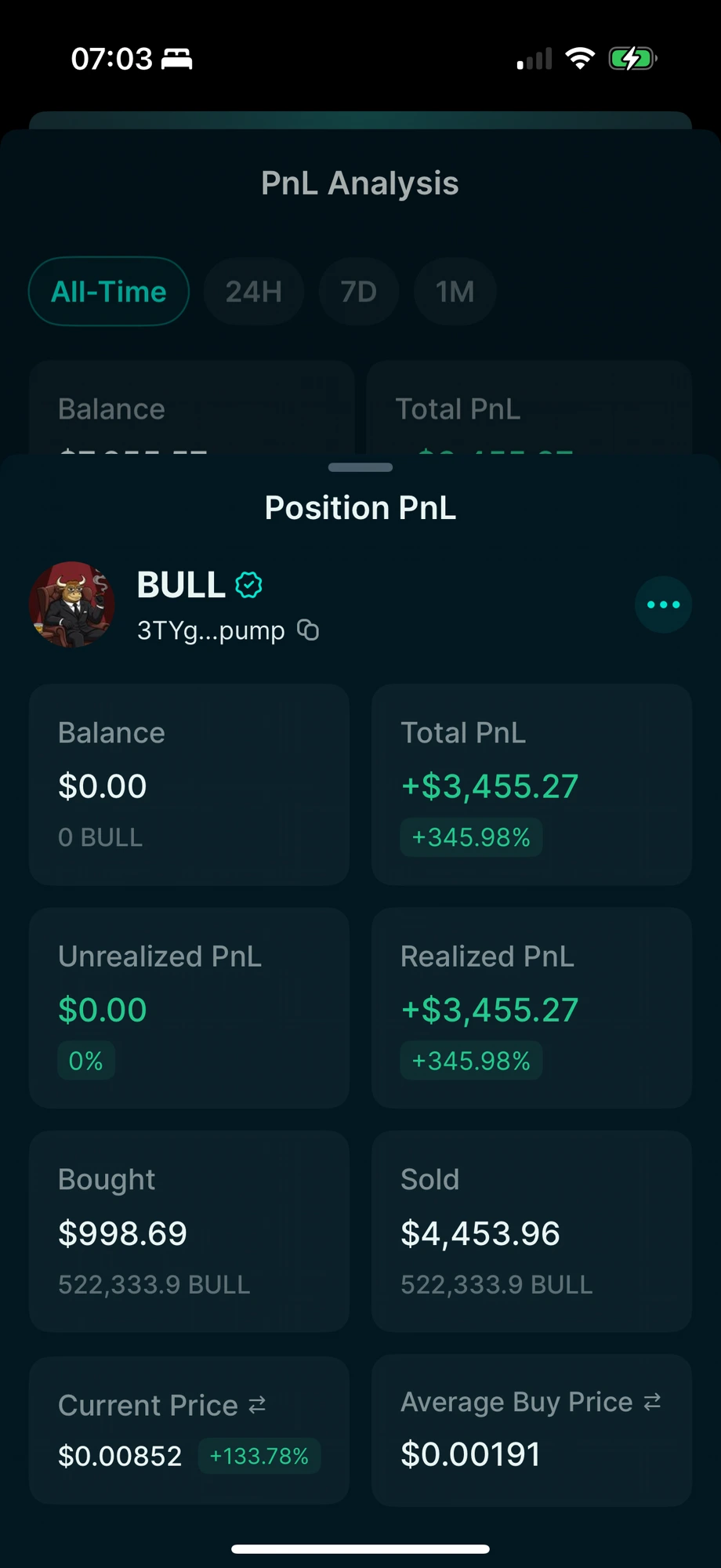Tap the Bought $998.69 card

click(189, 1231)
